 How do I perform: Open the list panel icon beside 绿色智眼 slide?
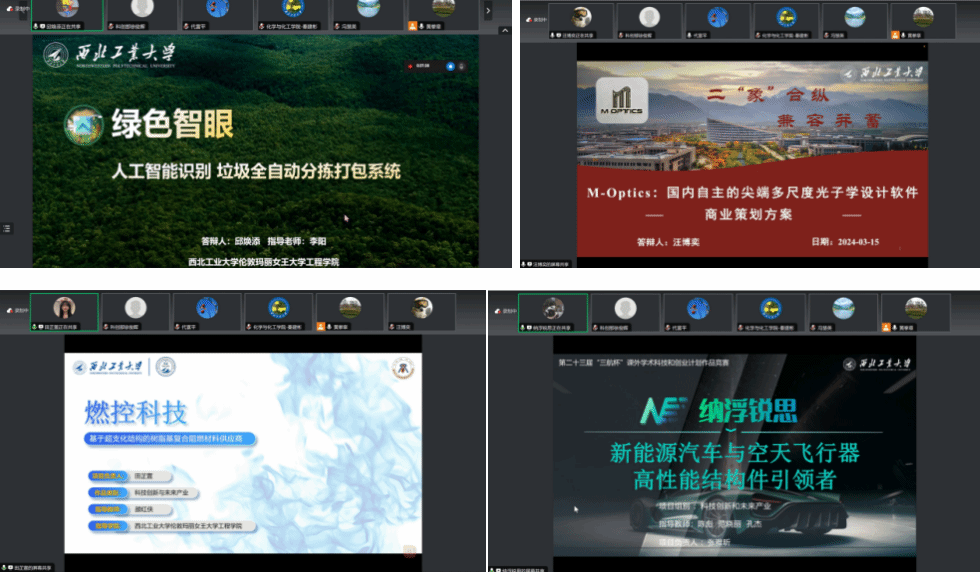pyautogui.click(x=8, y=228)
